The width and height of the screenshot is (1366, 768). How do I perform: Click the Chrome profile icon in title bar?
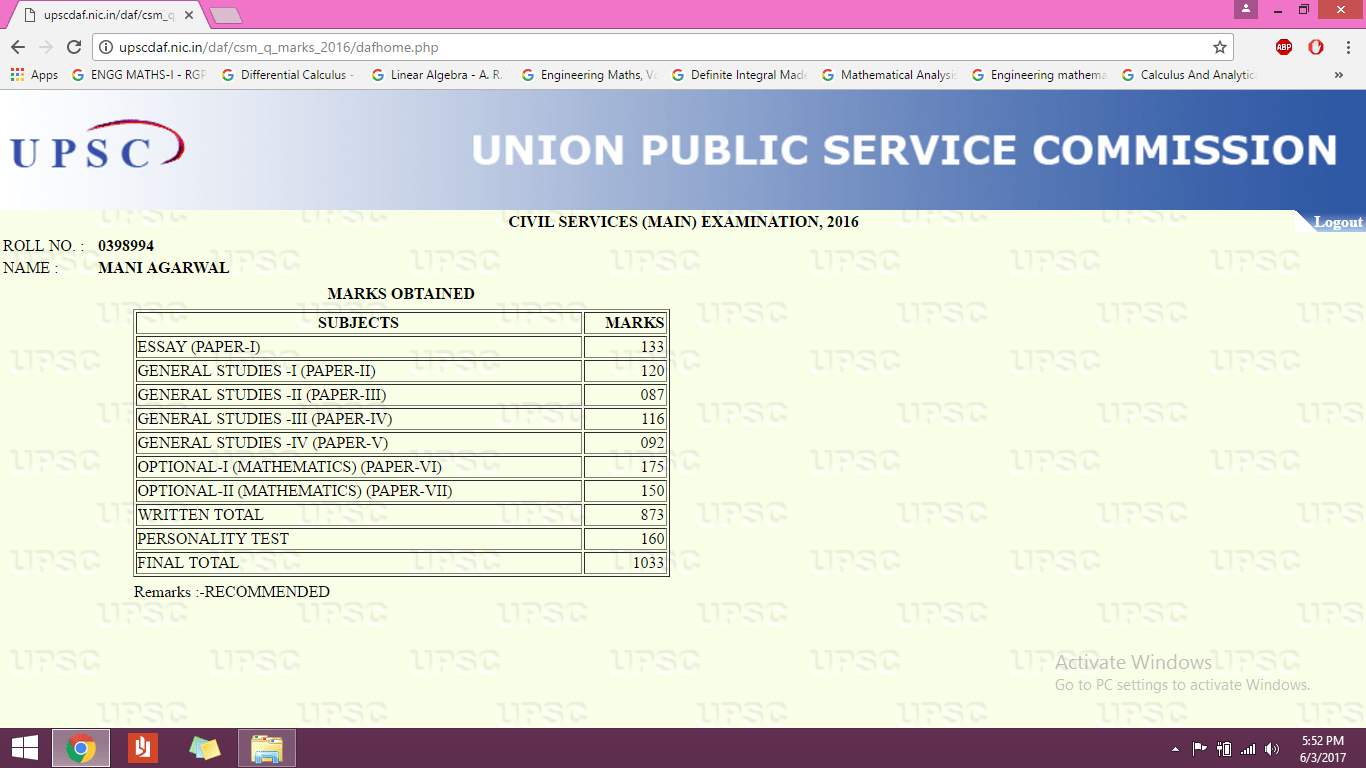click(1245, 9)
